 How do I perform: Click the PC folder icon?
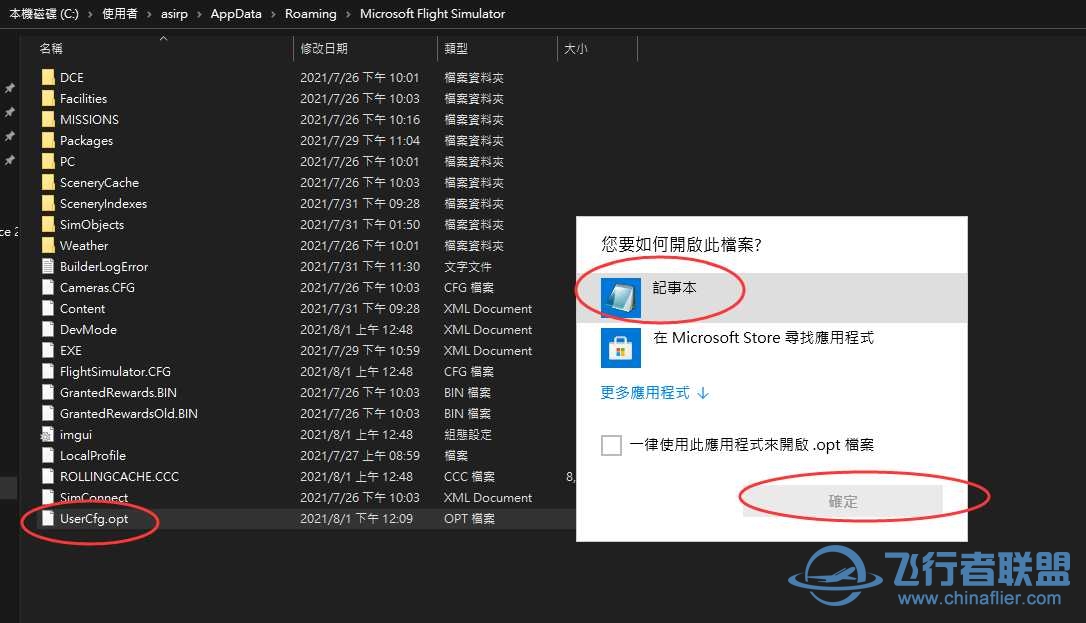click(x=48, y=161)
